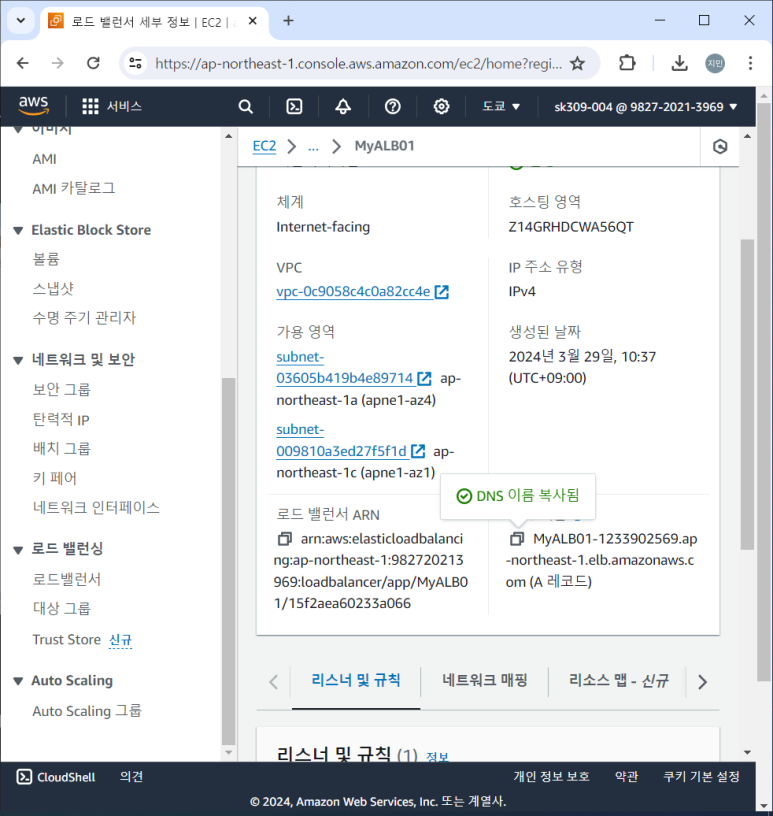Click the hexagon info panel icon
Viewport: 773px width, 816px height.
click(x=720, y=147)
